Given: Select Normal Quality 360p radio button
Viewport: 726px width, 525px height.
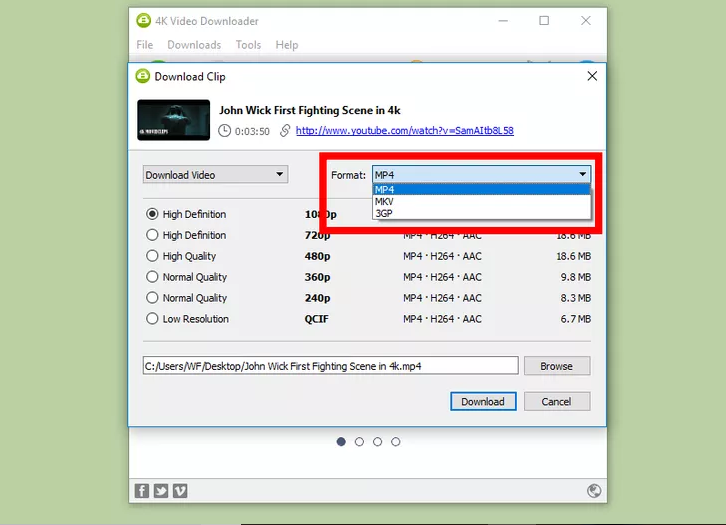Looking at the screenshot, I should (x=152, y=277).
